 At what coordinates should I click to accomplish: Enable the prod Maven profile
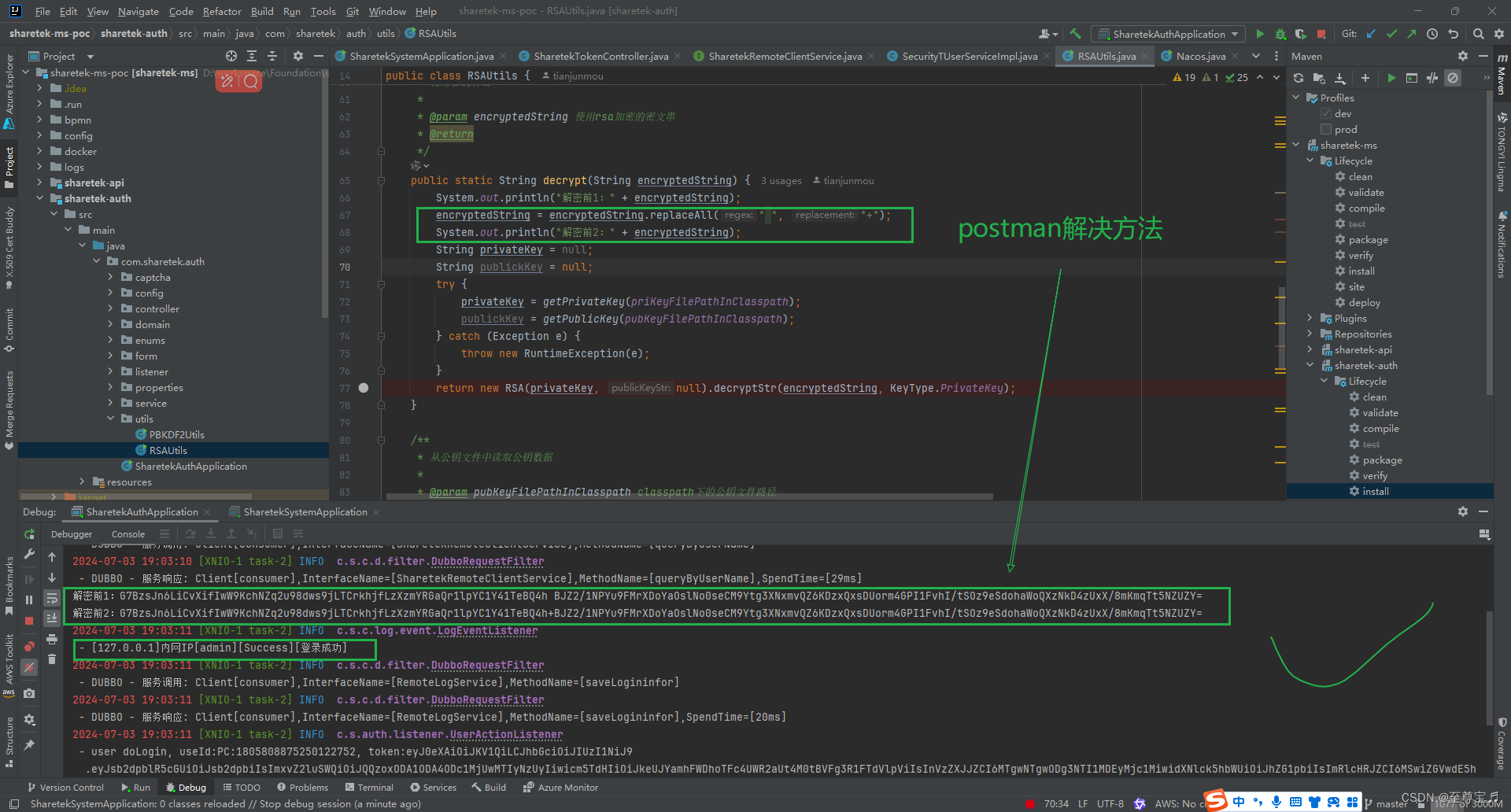(x=1325, y=129)
